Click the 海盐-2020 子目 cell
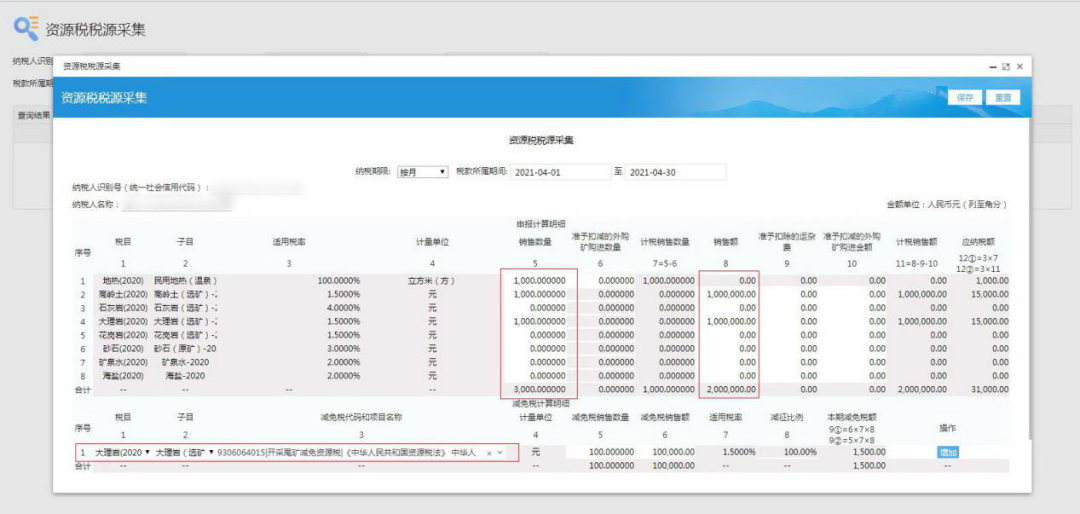Viewport: 1080px width, 514px height. coord(185,376)
